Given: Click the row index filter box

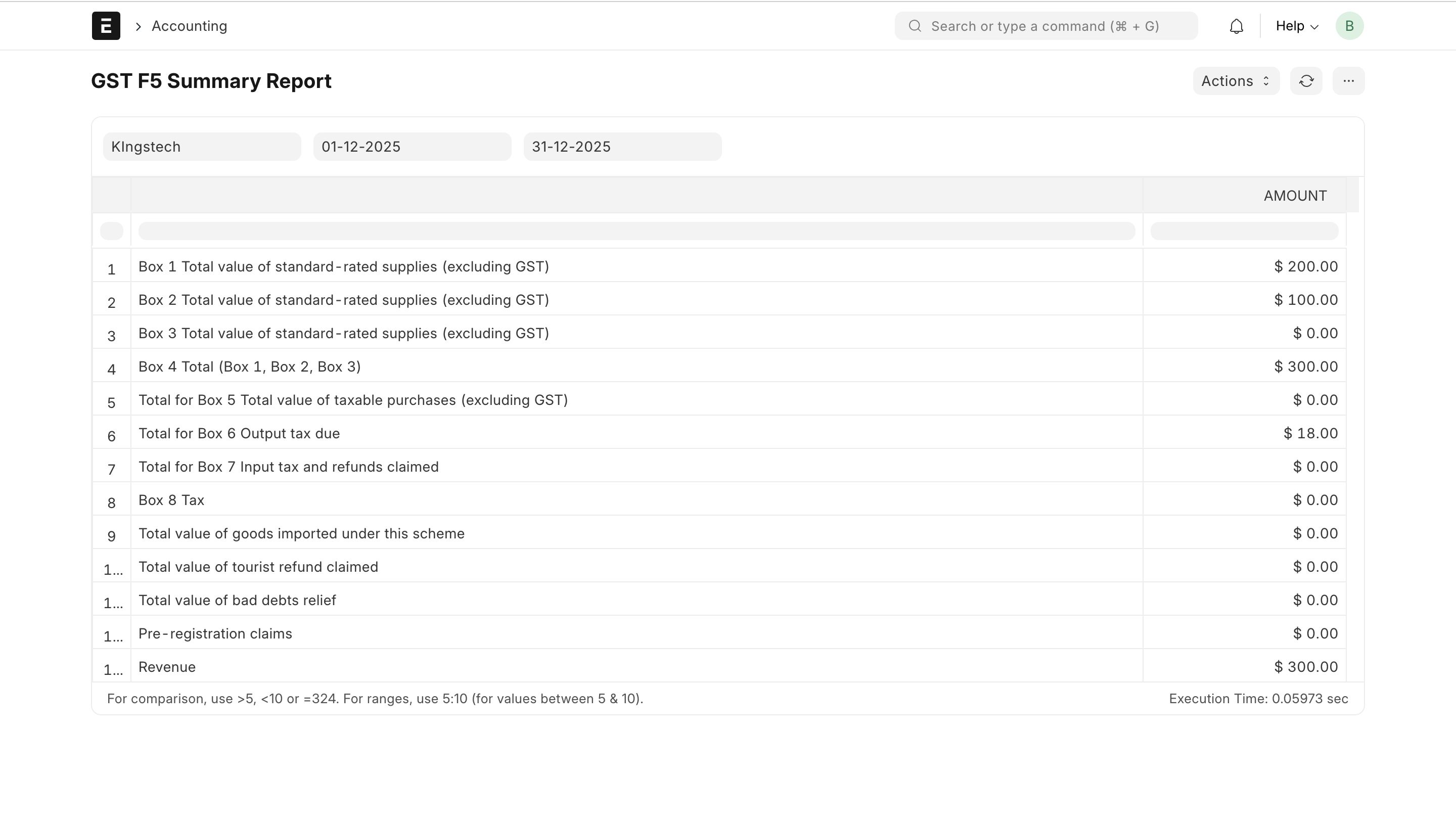Looking at the screenshot, I should [111, 231].
